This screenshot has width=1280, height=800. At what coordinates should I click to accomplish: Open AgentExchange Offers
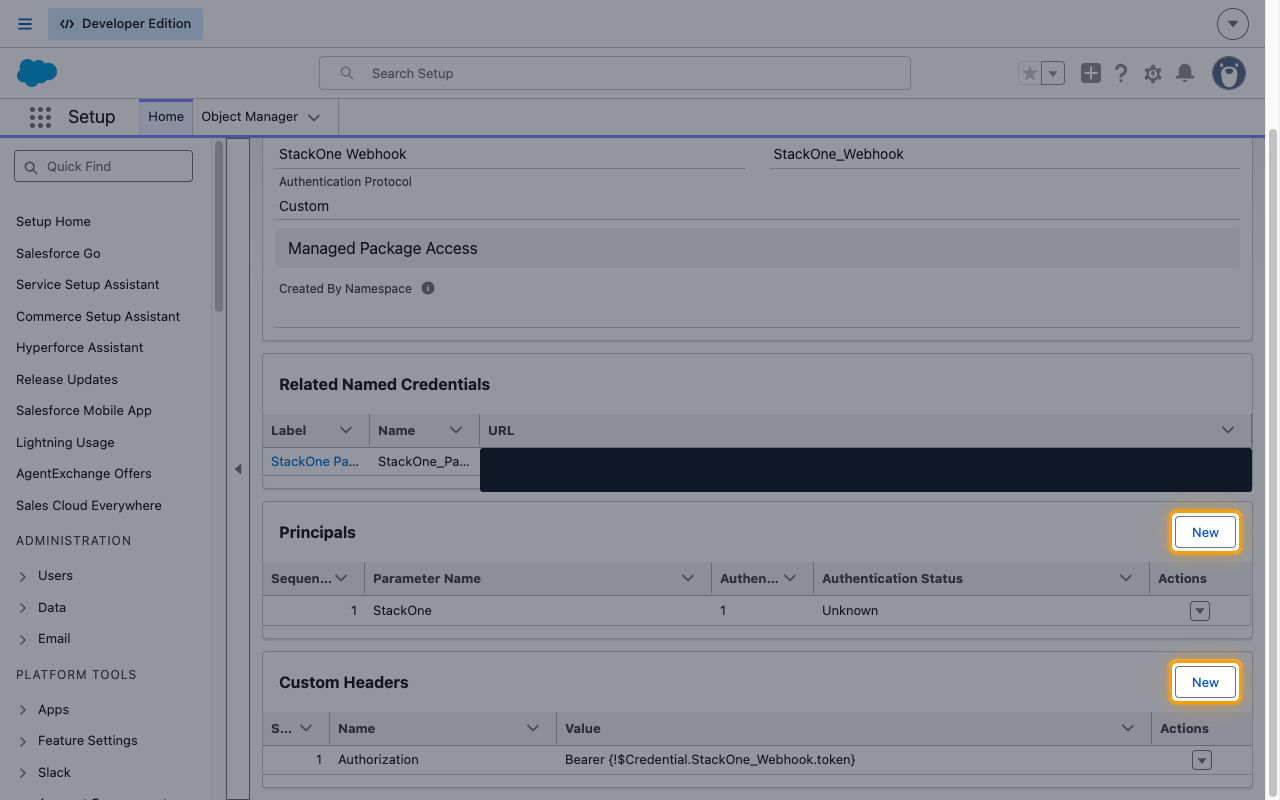tap(84, 474)
